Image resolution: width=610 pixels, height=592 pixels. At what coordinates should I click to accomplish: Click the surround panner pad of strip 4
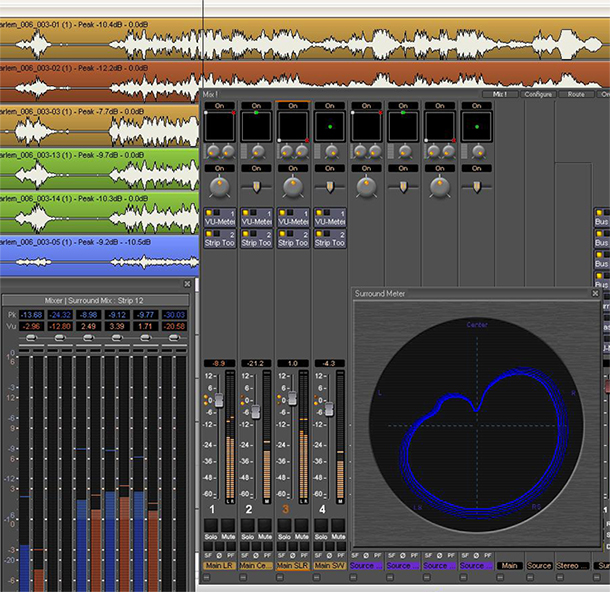click(329, 127)
